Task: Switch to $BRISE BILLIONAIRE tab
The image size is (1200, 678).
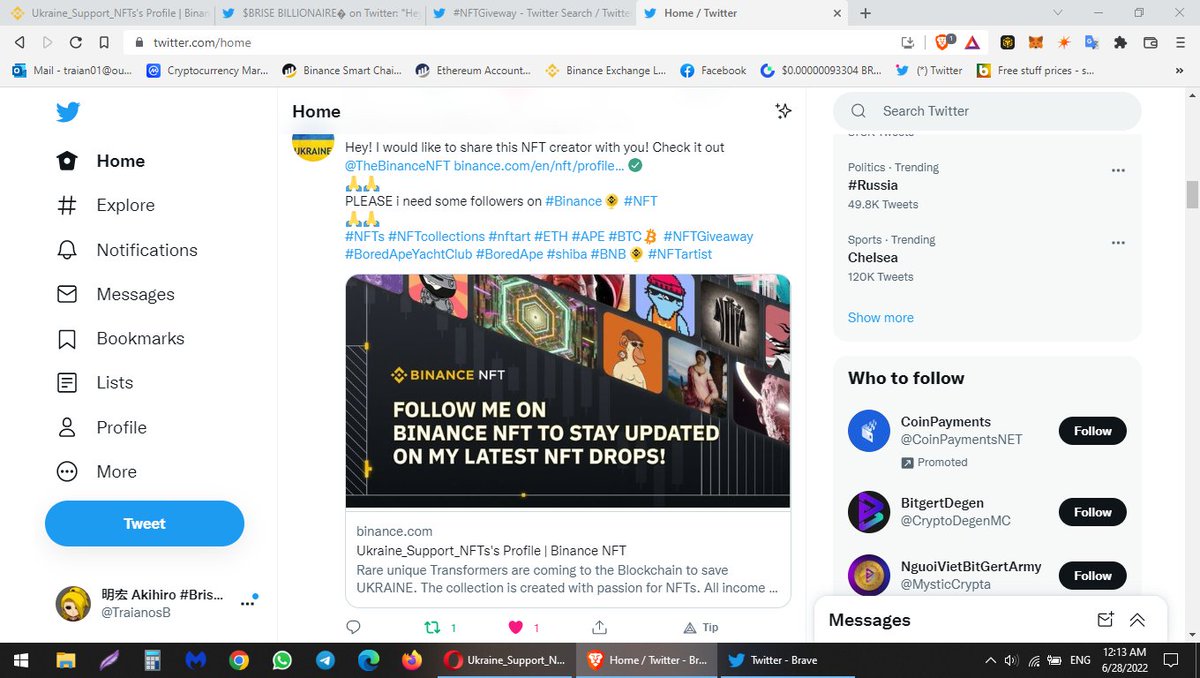Action: click(x=320, y=13)
